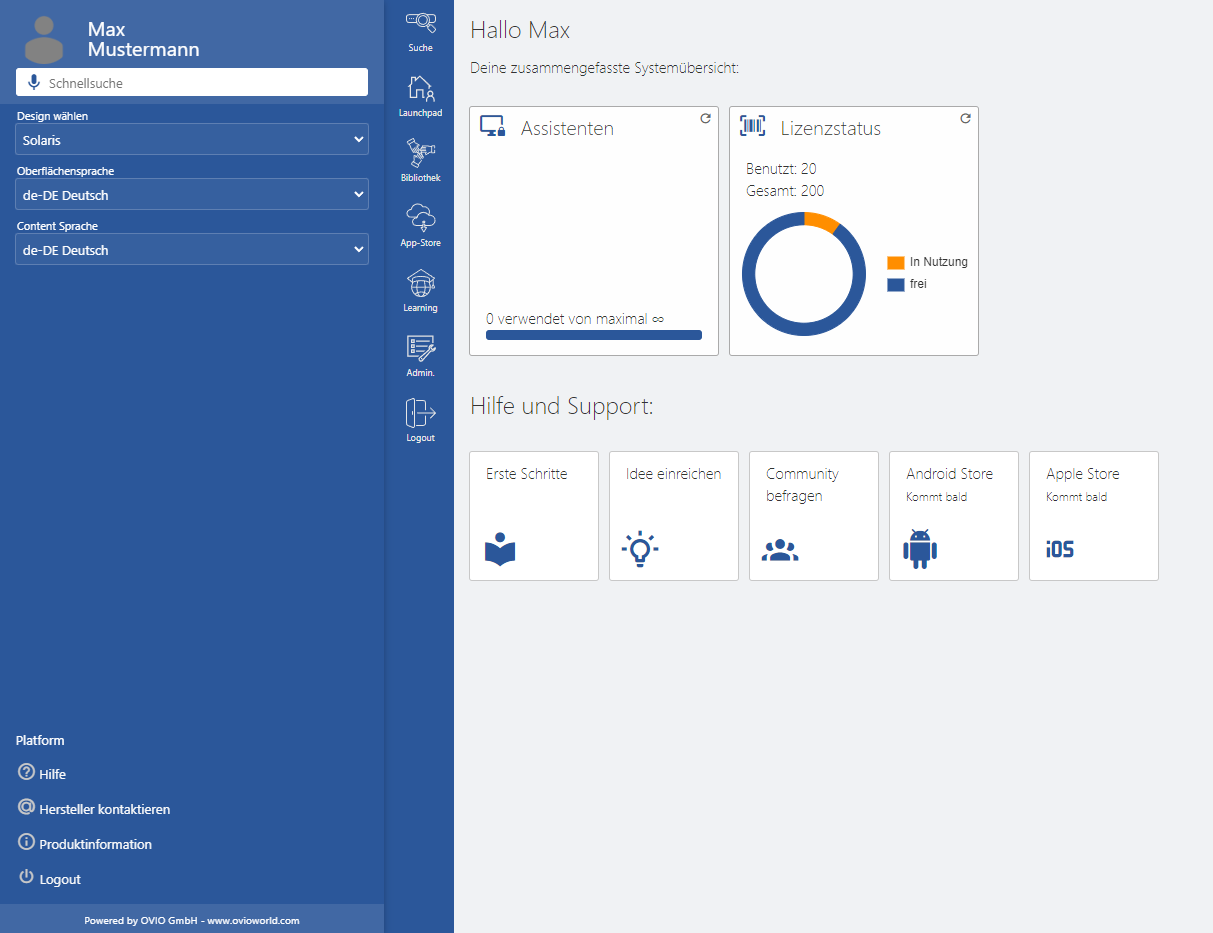Open the Content Sprache dropdown
The width and height of the screenshot is (1213, 933).
pos(192,250)
